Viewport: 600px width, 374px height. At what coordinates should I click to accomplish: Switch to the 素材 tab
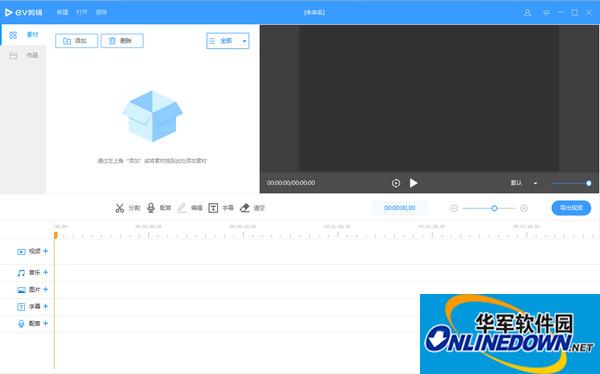tap(23, 35)
